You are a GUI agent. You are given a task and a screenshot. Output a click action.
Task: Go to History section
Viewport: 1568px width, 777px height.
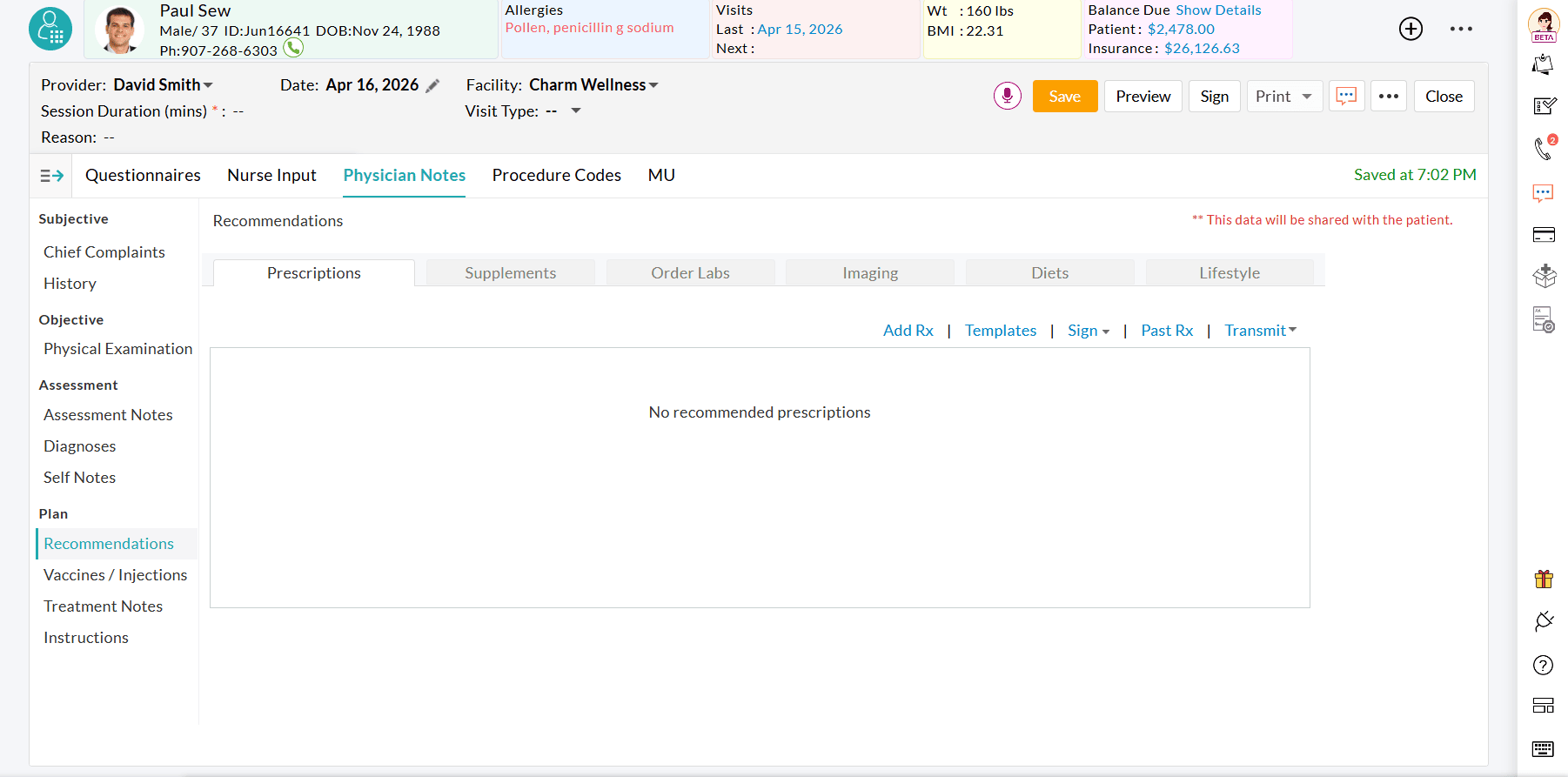pyautogui.click(x=70, y=284)
